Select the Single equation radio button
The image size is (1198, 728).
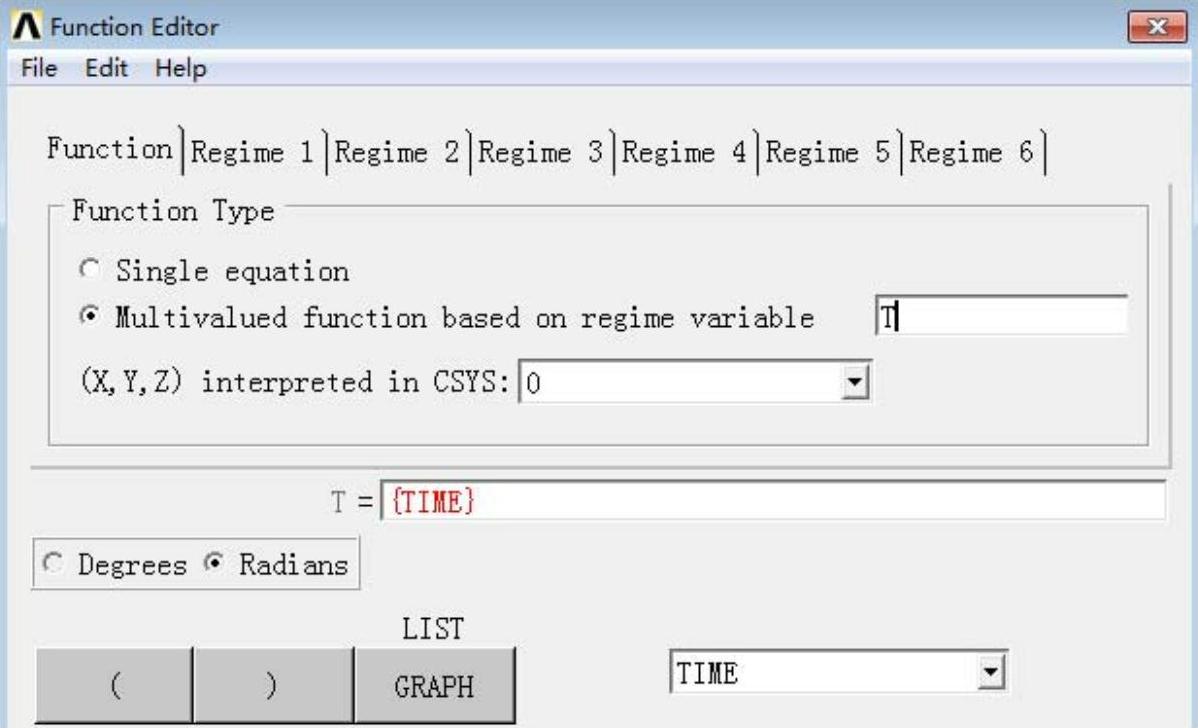pyautogui.click(x=90, y=271)
